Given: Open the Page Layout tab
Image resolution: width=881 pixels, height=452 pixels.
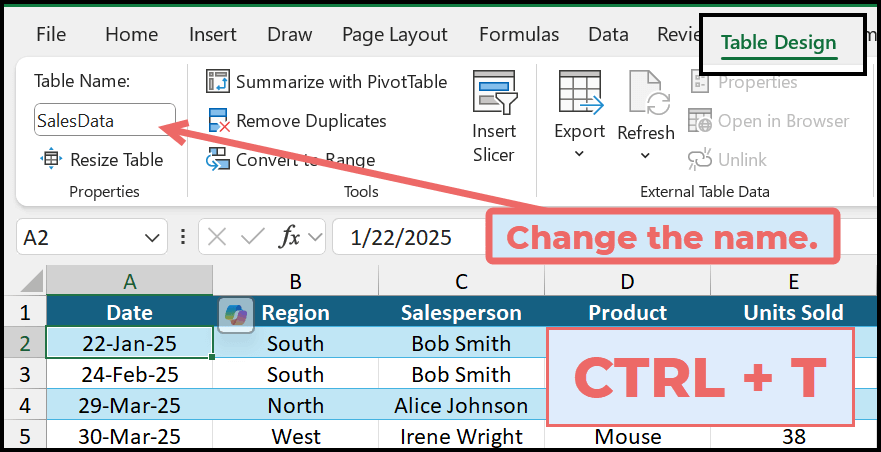Looking at the screenshot, I should click(394, 34).
